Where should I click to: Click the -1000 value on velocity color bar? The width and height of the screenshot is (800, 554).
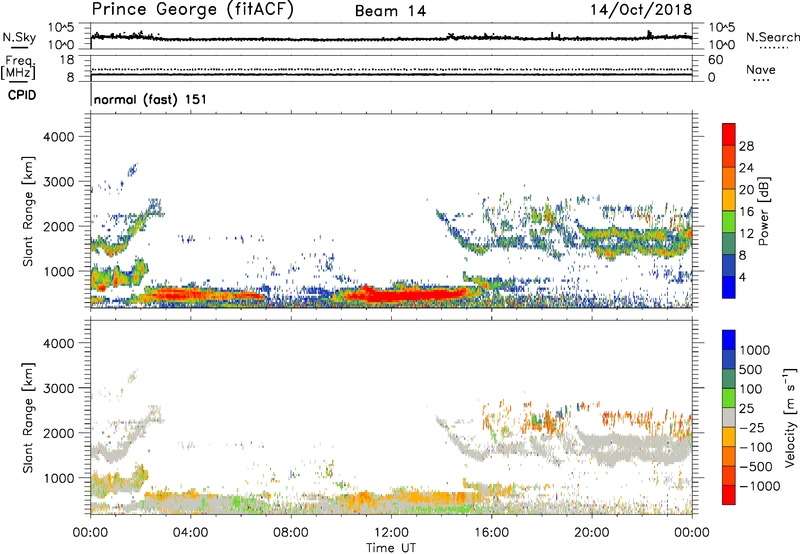pyautogui.click(x=760, y=486)
